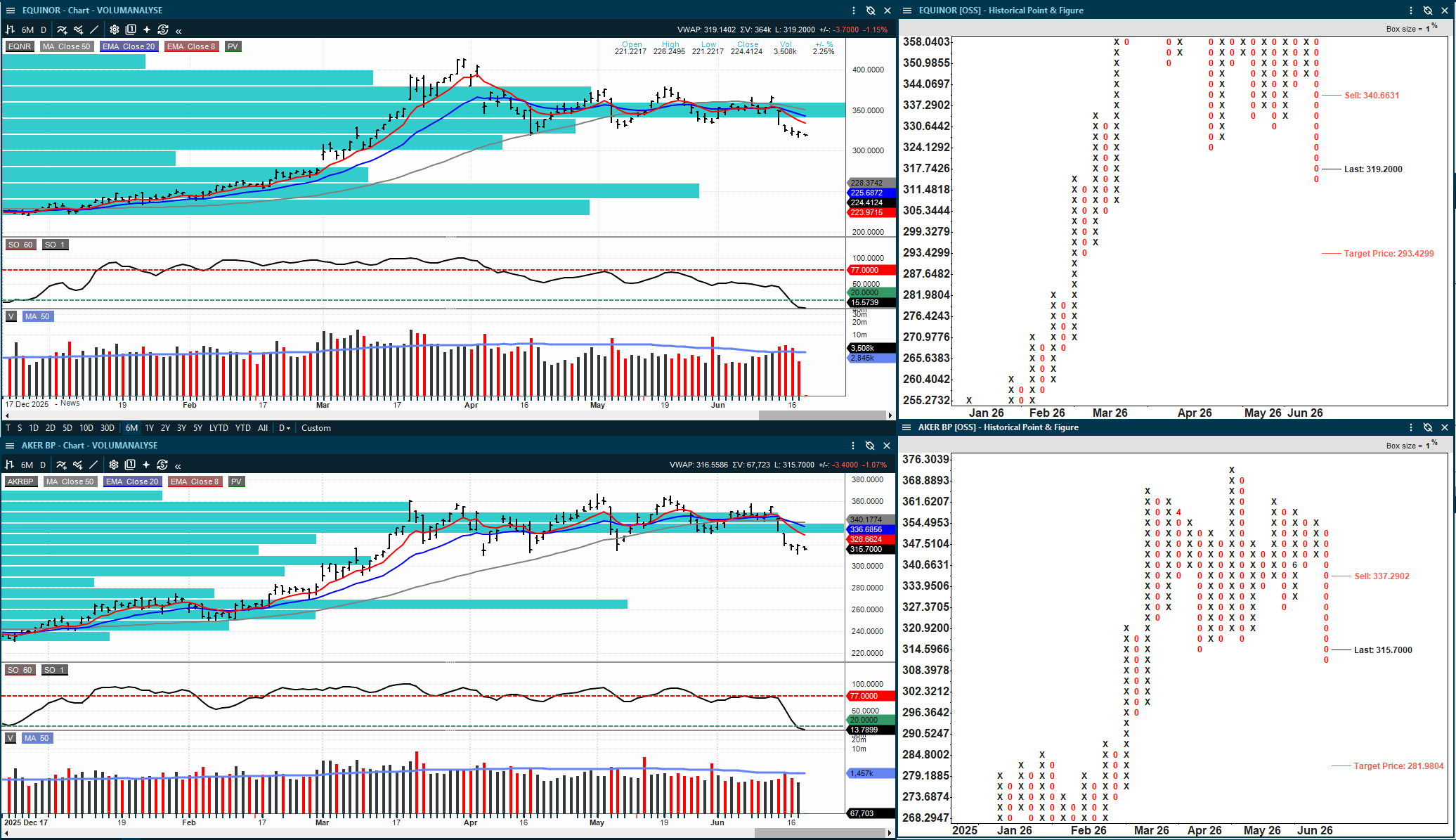
Task: Click add indicator icon in Equinor toolbar
Action: 62,30
